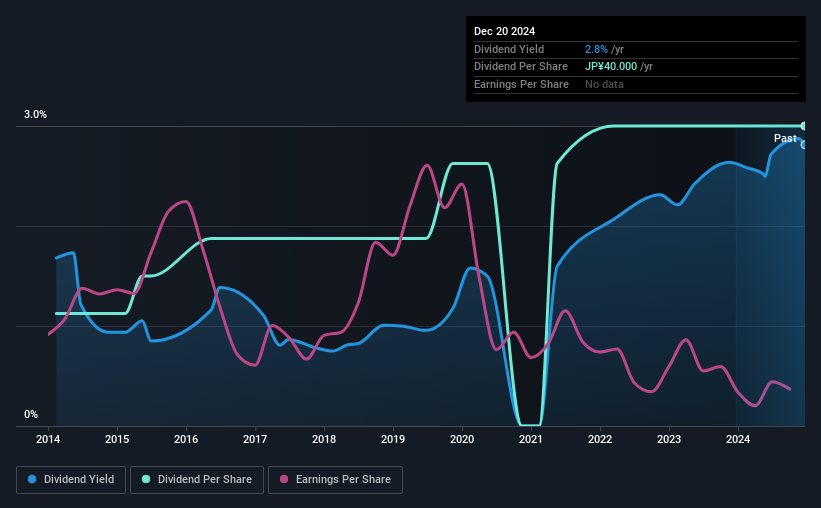Click the Past label on the chart

(785, 138)
